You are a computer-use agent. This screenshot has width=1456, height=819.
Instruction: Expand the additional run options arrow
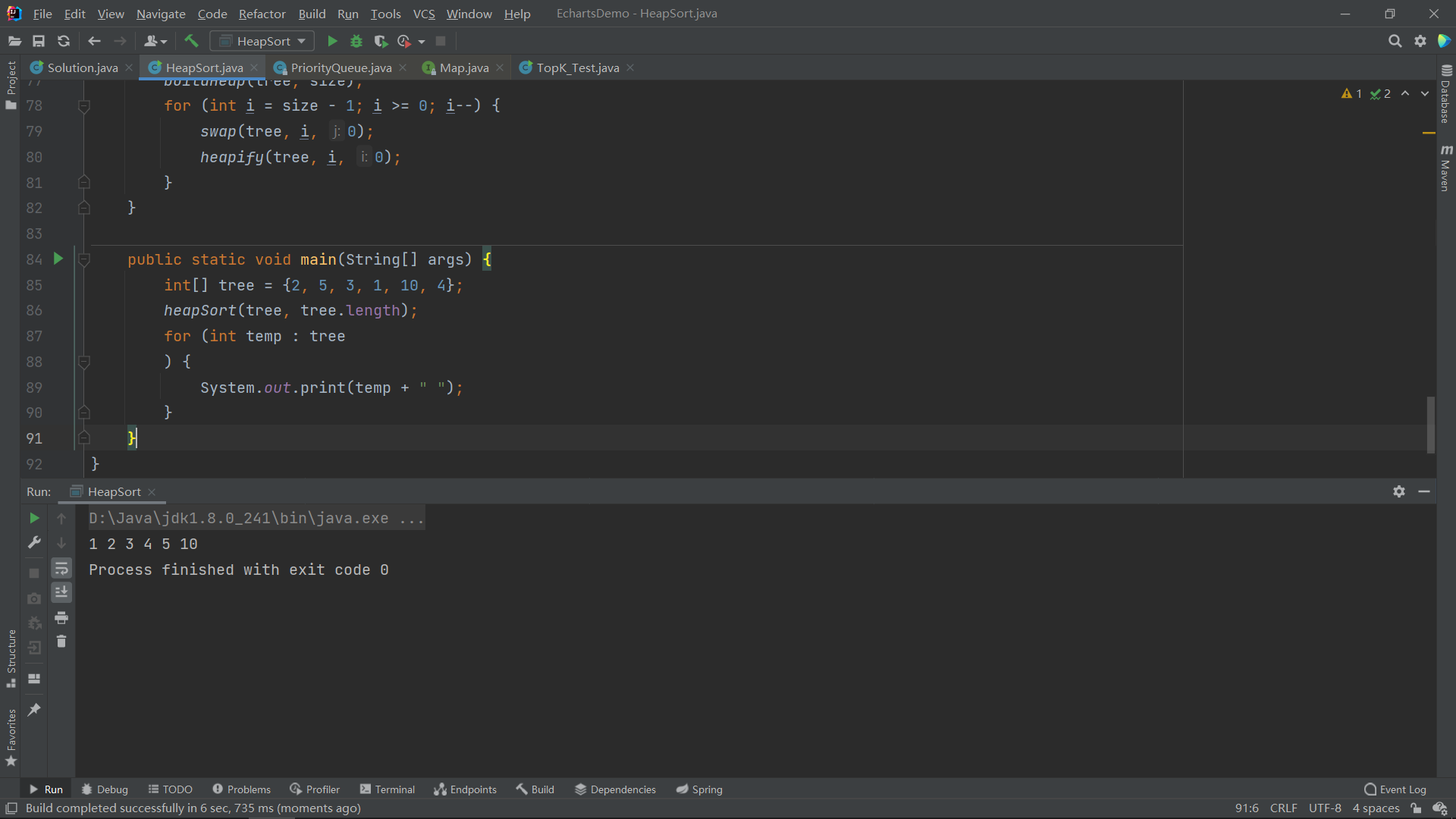click(421, 41)
